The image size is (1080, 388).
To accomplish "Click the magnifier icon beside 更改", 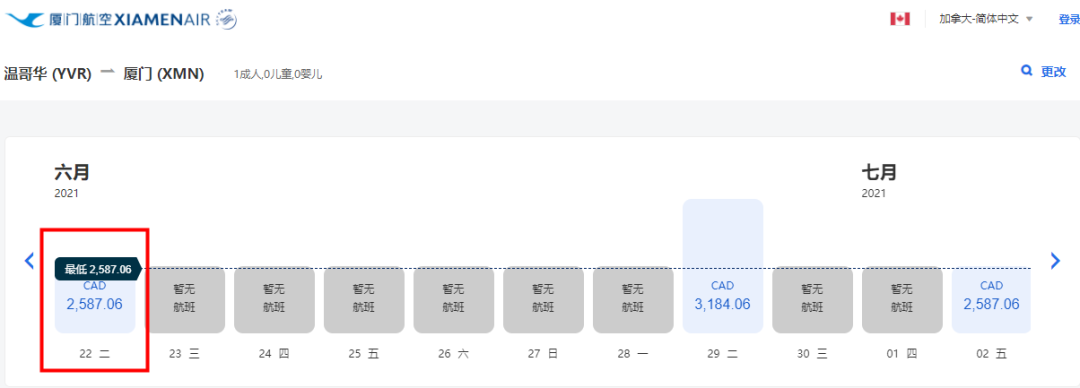I will coord(1026,70).
